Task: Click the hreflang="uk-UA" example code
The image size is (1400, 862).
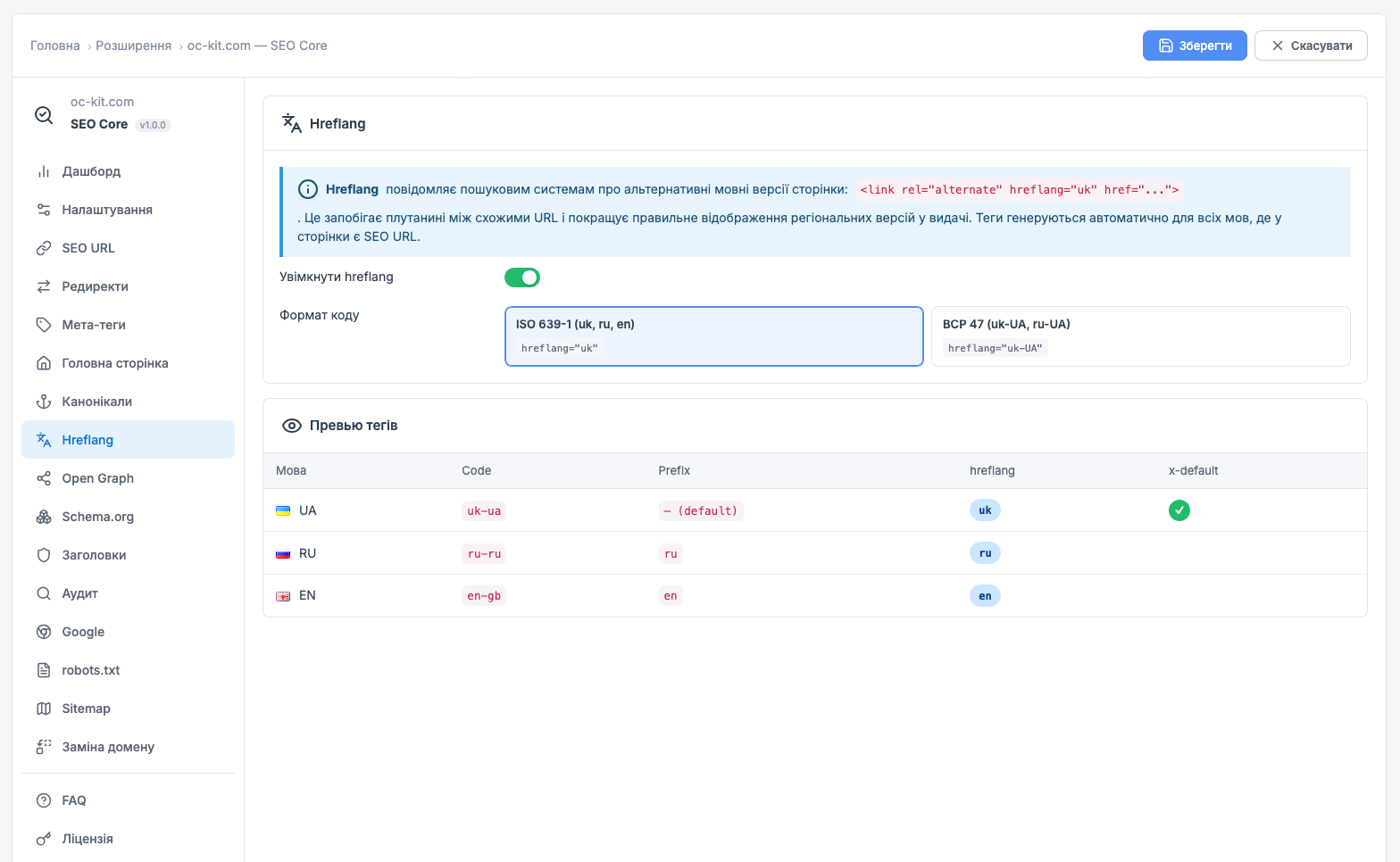Action: pyautogui.click(x=995, y=348)
